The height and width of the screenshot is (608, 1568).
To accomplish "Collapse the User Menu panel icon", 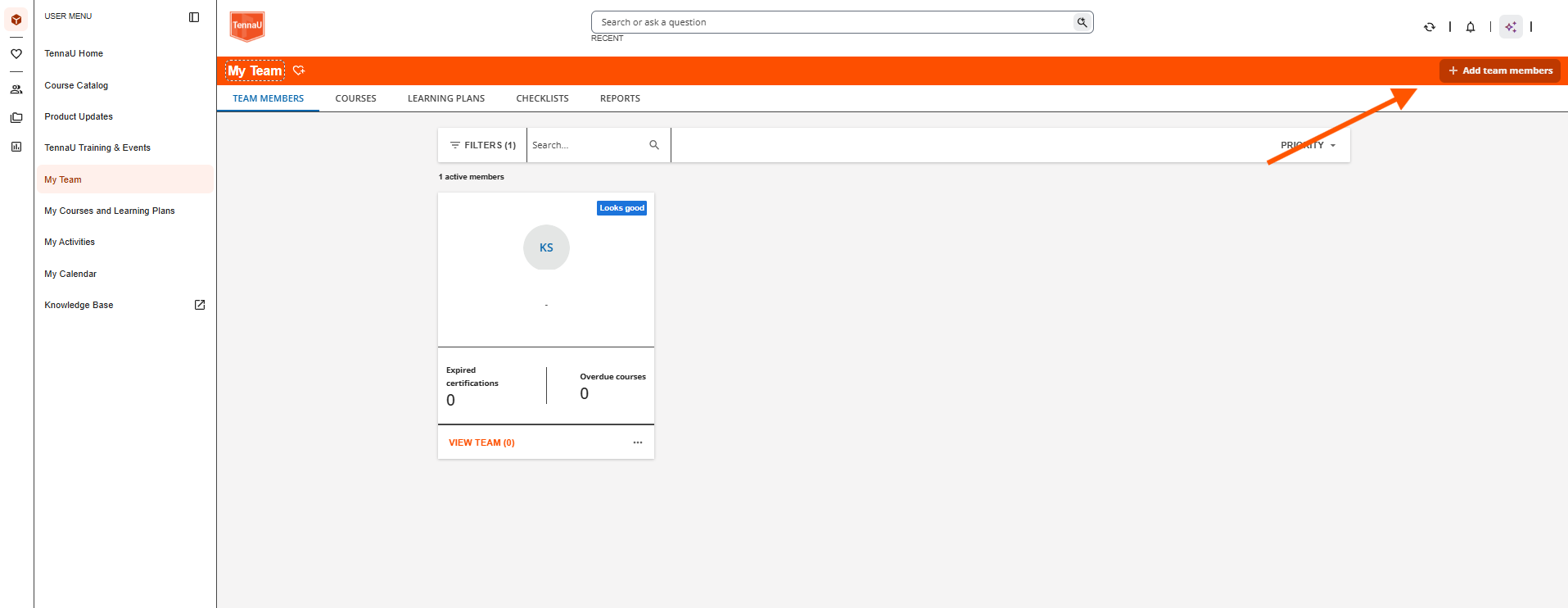I will coord(194,17).
